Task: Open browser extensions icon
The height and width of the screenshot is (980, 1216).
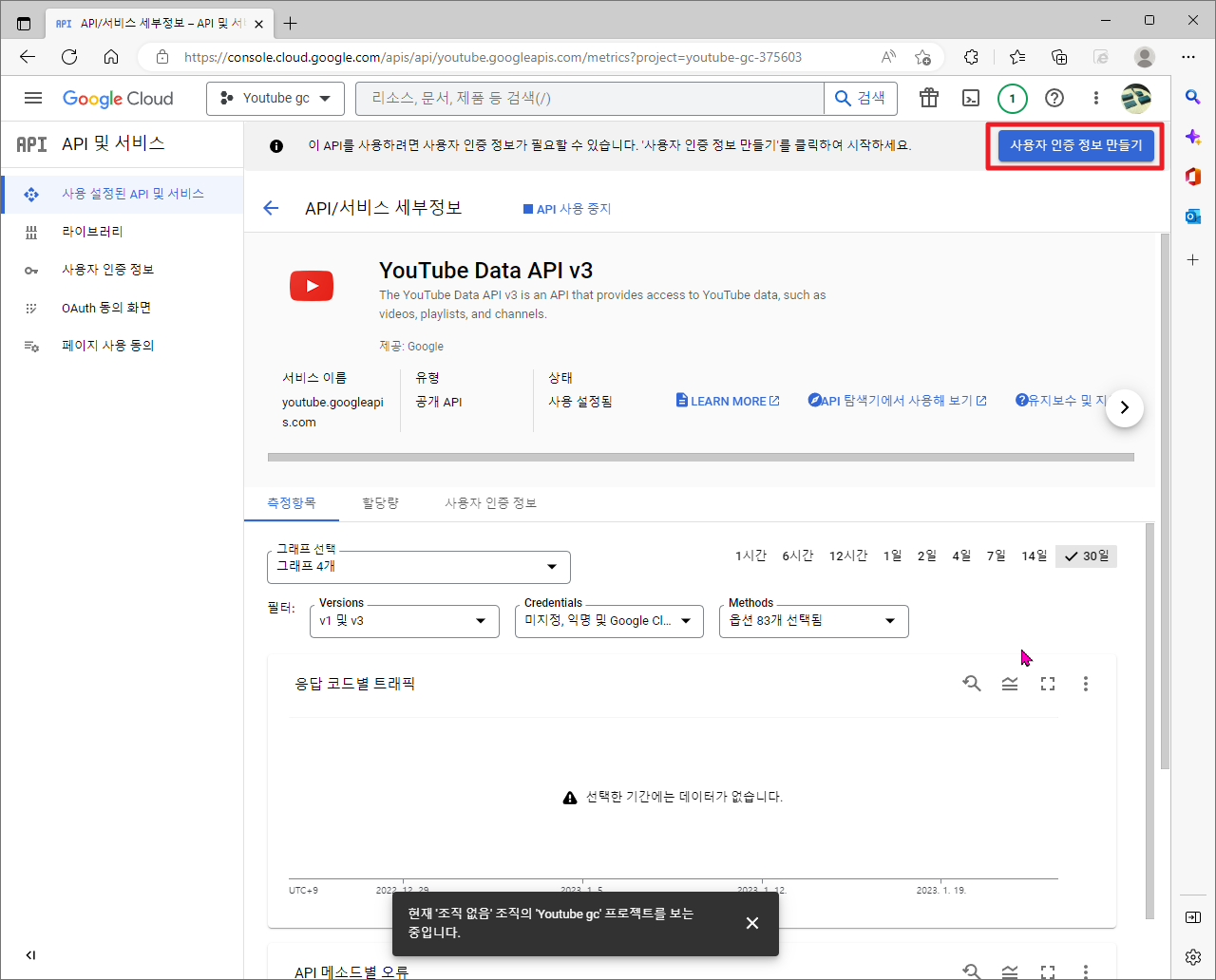Action: tap(971, 57)
